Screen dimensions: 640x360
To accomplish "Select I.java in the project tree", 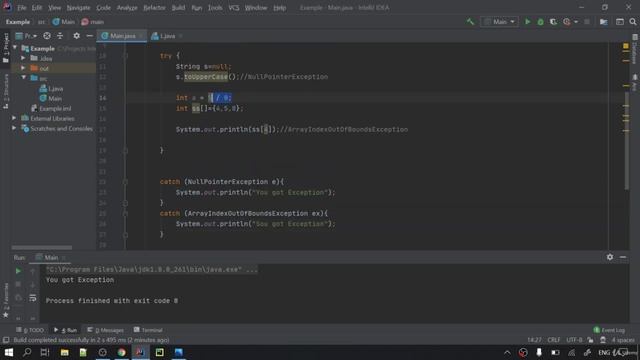I will 51,89.
